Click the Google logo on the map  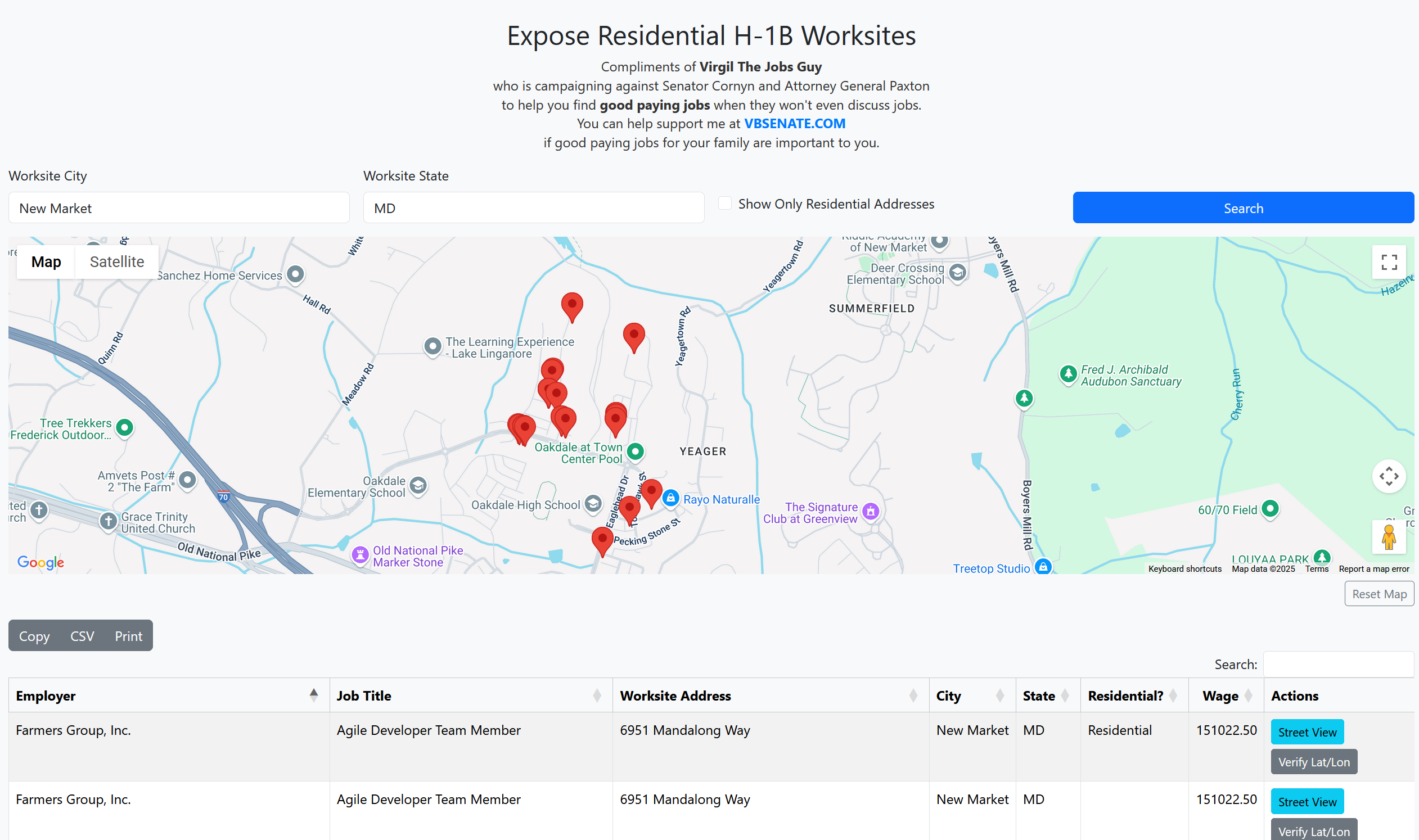(x=40, y=562)
